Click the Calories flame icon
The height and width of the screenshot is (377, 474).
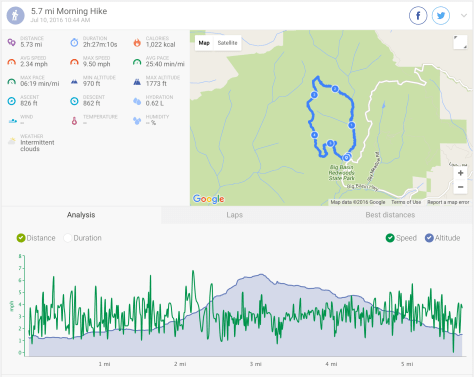tap(137, 42)
